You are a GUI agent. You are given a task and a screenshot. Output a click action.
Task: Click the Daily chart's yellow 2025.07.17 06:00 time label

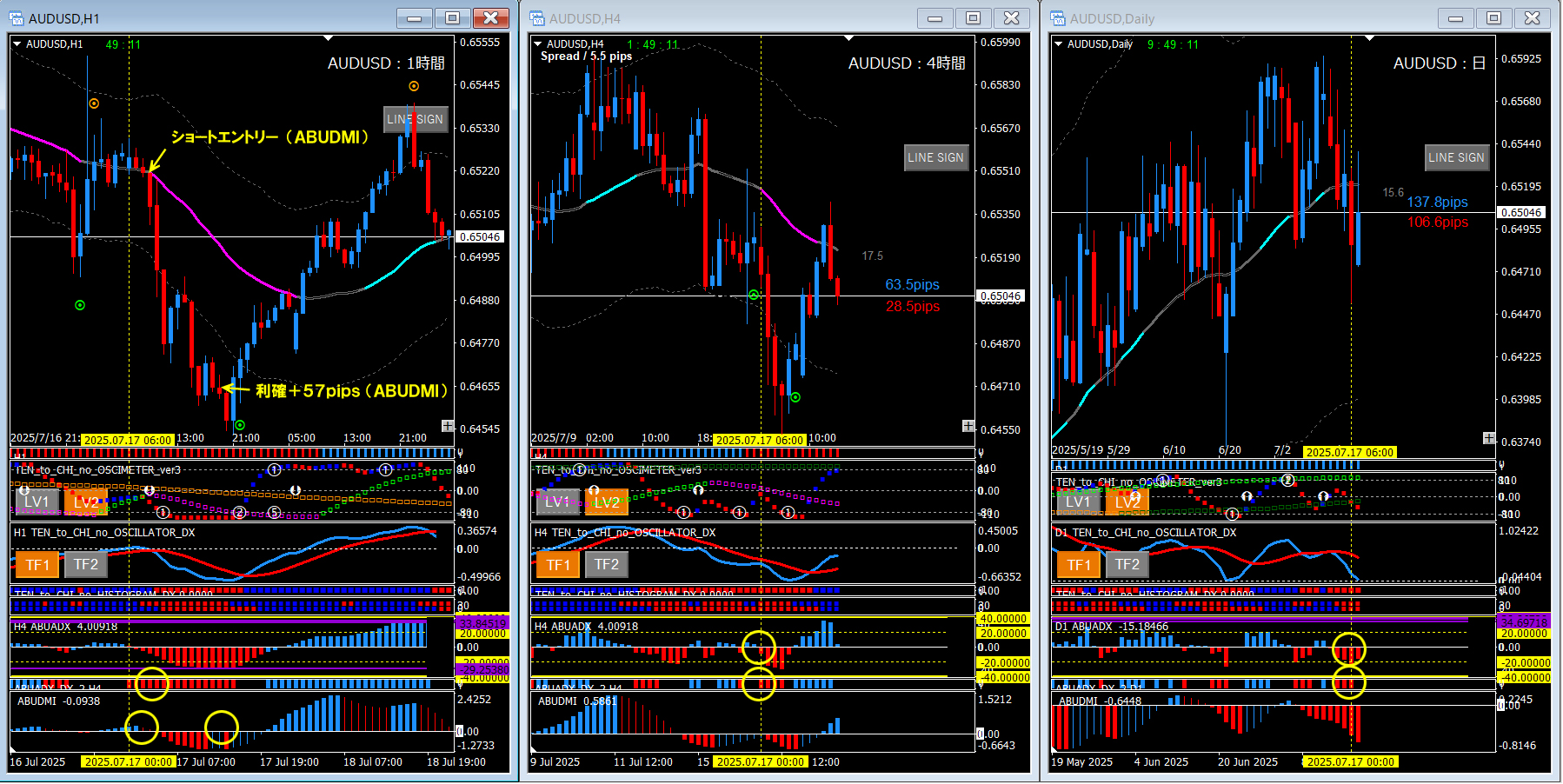coord(1350,452)
